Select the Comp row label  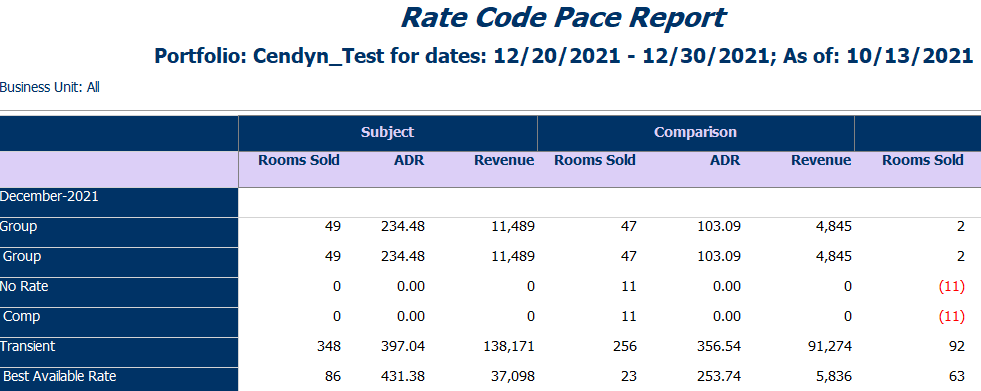pyautogui.click(x=22, y=316)
